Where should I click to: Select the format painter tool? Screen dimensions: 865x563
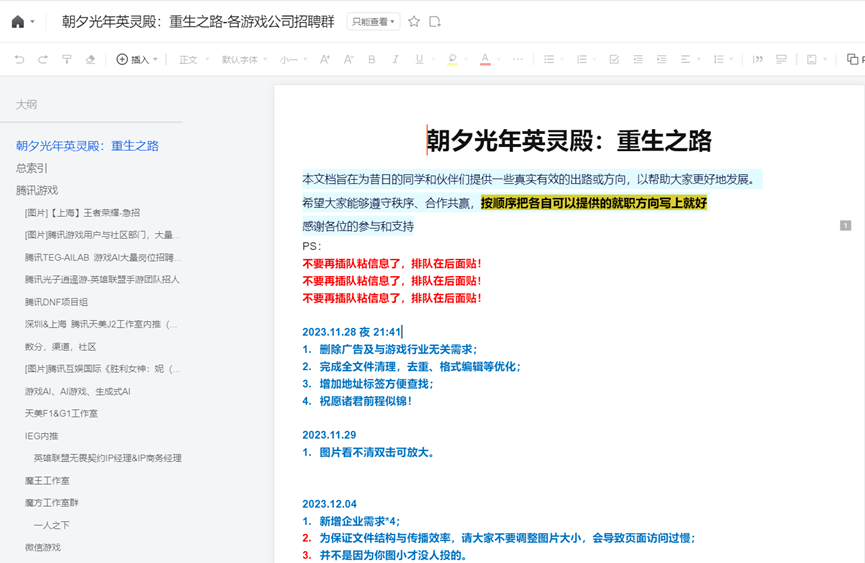[67, 60]
